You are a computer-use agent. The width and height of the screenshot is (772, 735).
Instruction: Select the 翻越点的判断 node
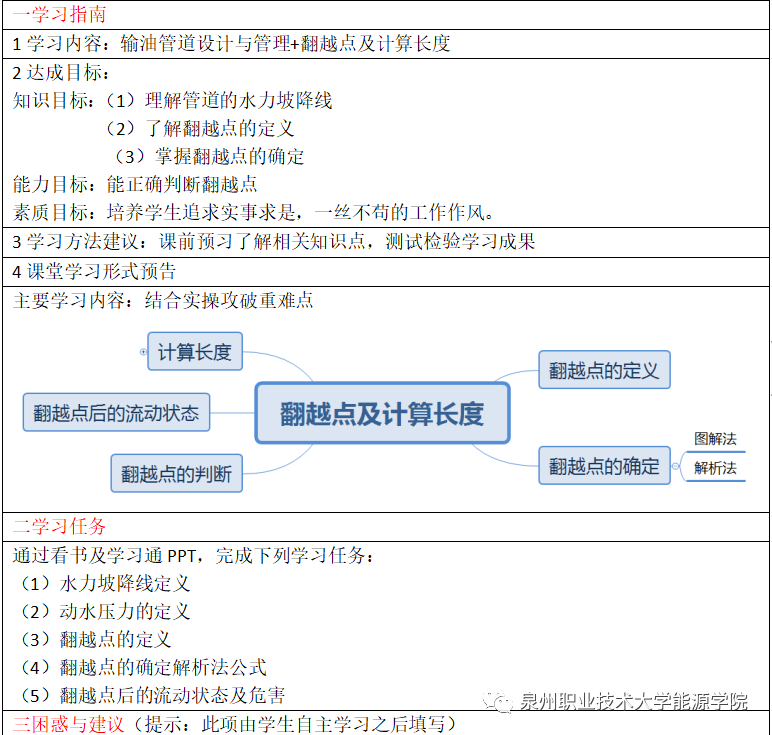click(176, 473)
